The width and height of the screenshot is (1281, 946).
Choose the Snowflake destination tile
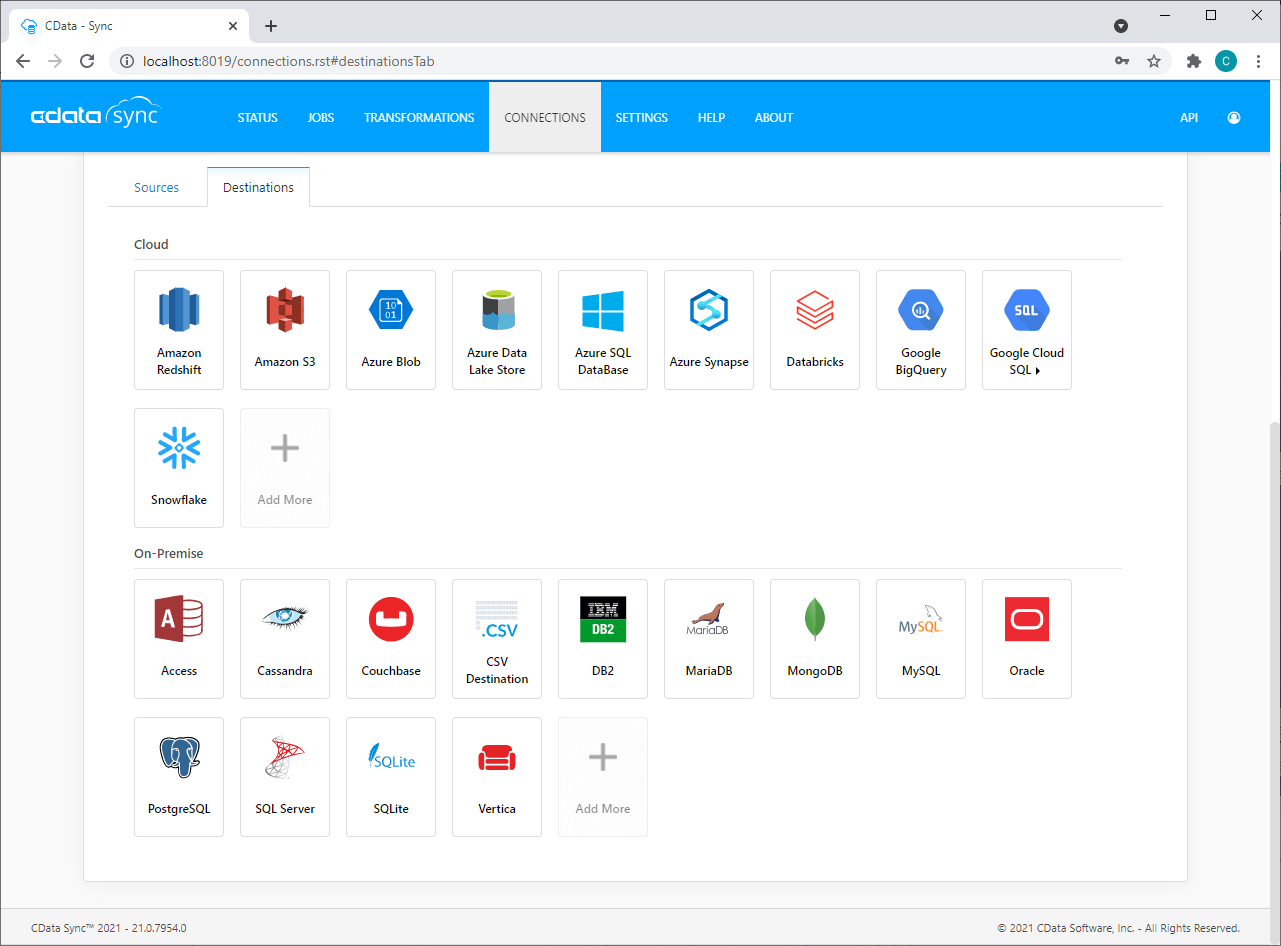coord(179,467)
